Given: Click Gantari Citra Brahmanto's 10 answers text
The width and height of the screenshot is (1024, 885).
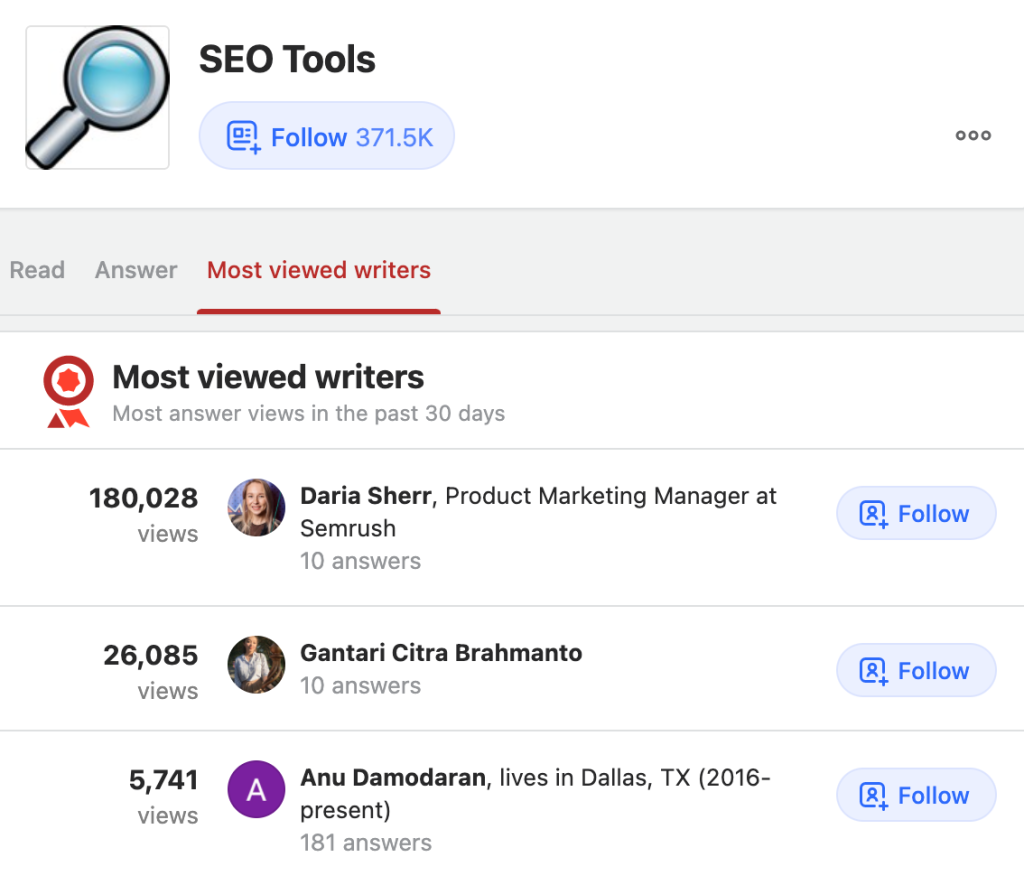Looking at the screenshot, I should (x=360, y=686).
